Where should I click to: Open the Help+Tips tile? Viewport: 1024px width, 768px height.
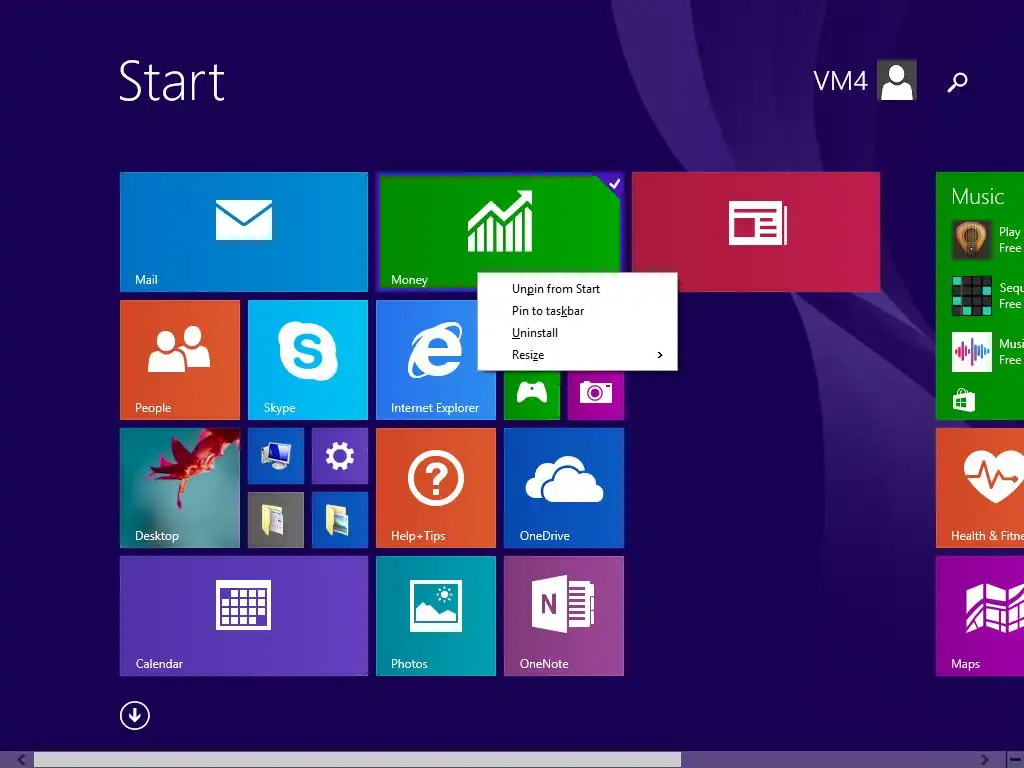436,488
